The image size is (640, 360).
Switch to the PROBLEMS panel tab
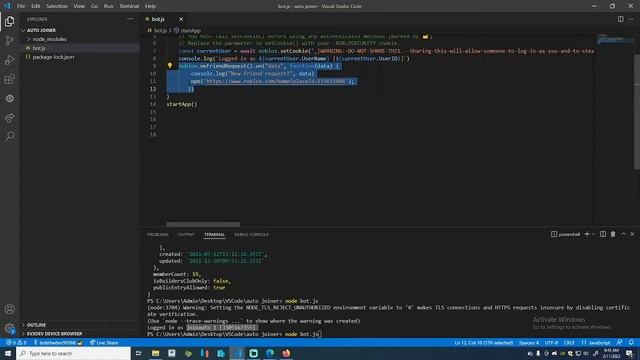(x=158, y=235)
